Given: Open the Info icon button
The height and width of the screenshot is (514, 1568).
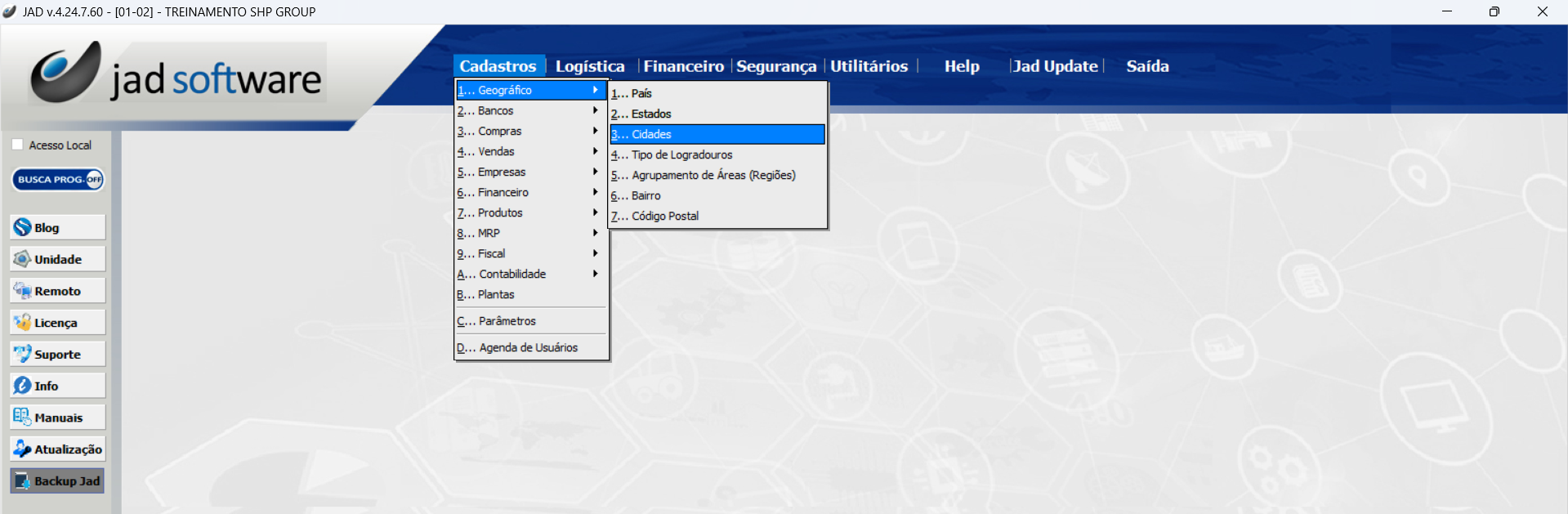Looking at the screenshot, I should (x=23, y=386).
